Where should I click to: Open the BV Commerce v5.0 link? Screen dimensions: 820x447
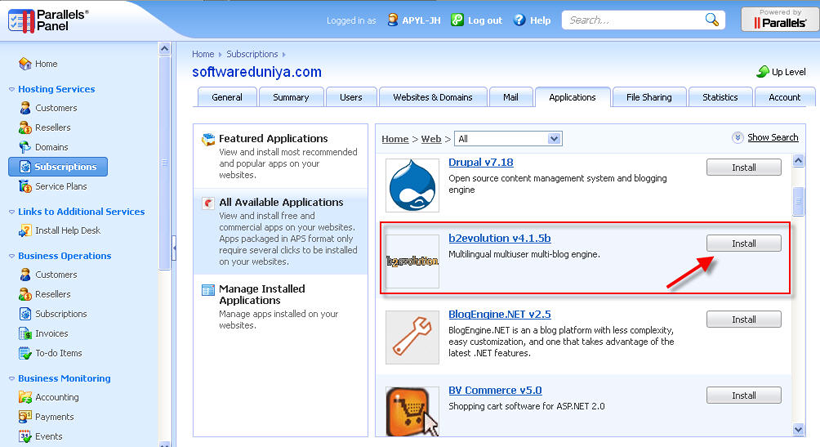(495, 391)
